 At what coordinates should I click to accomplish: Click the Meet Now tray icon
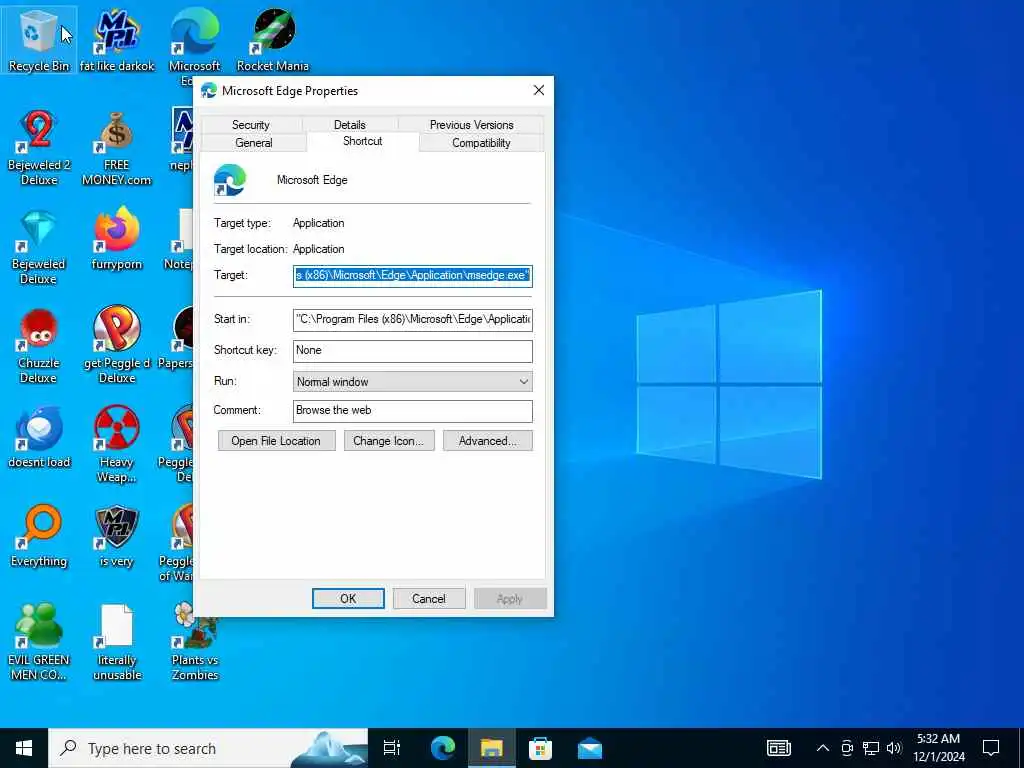click(x=847, y=748)
